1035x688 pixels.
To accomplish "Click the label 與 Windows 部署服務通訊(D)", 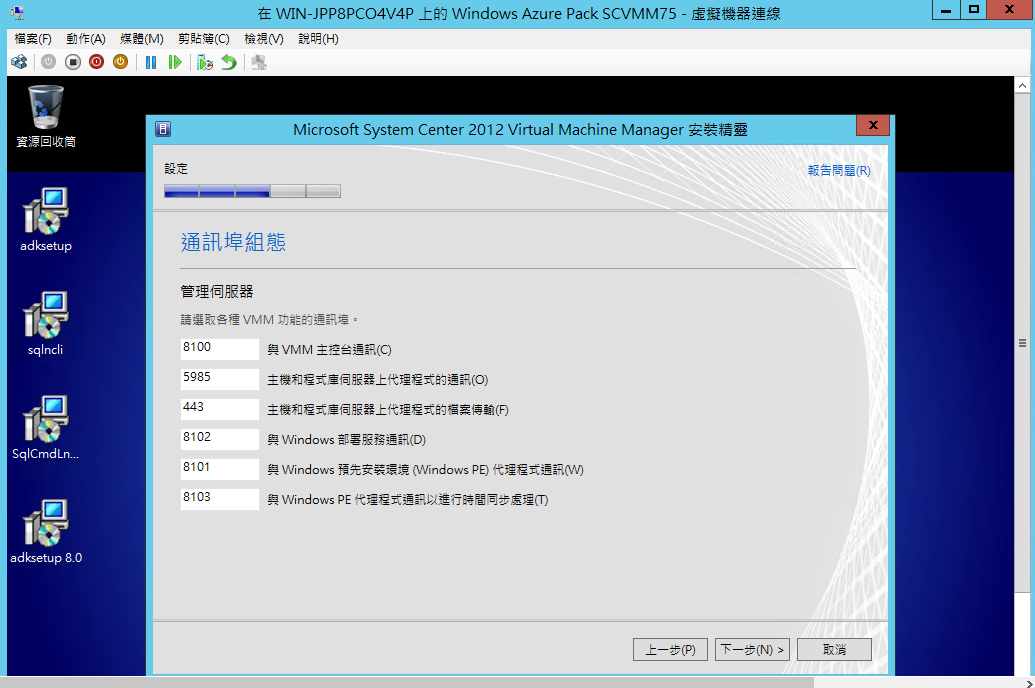I will (347, 440).
